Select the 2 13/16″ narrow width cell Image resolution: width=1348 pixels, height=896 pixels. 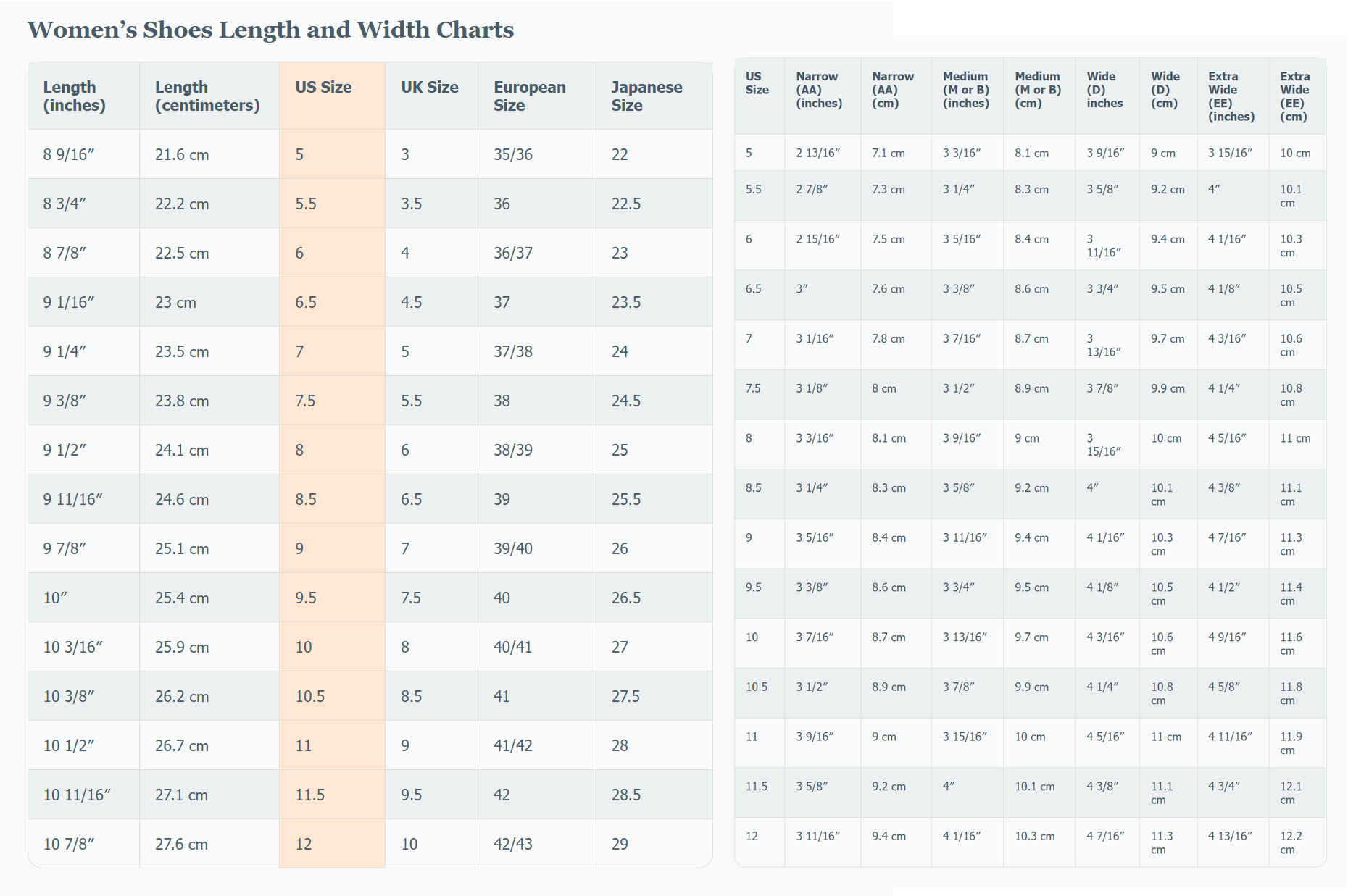click(x=817, y=153)
